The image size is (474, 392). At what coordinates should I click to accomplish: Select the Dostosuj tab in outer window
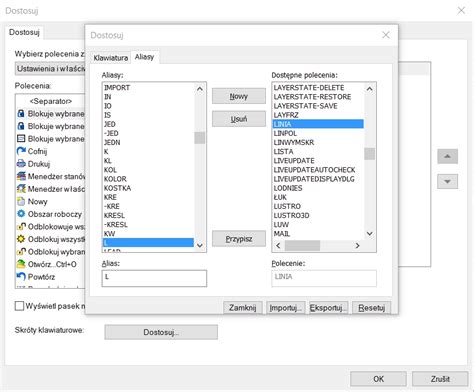pyautogui.click(x=24, y=32)
